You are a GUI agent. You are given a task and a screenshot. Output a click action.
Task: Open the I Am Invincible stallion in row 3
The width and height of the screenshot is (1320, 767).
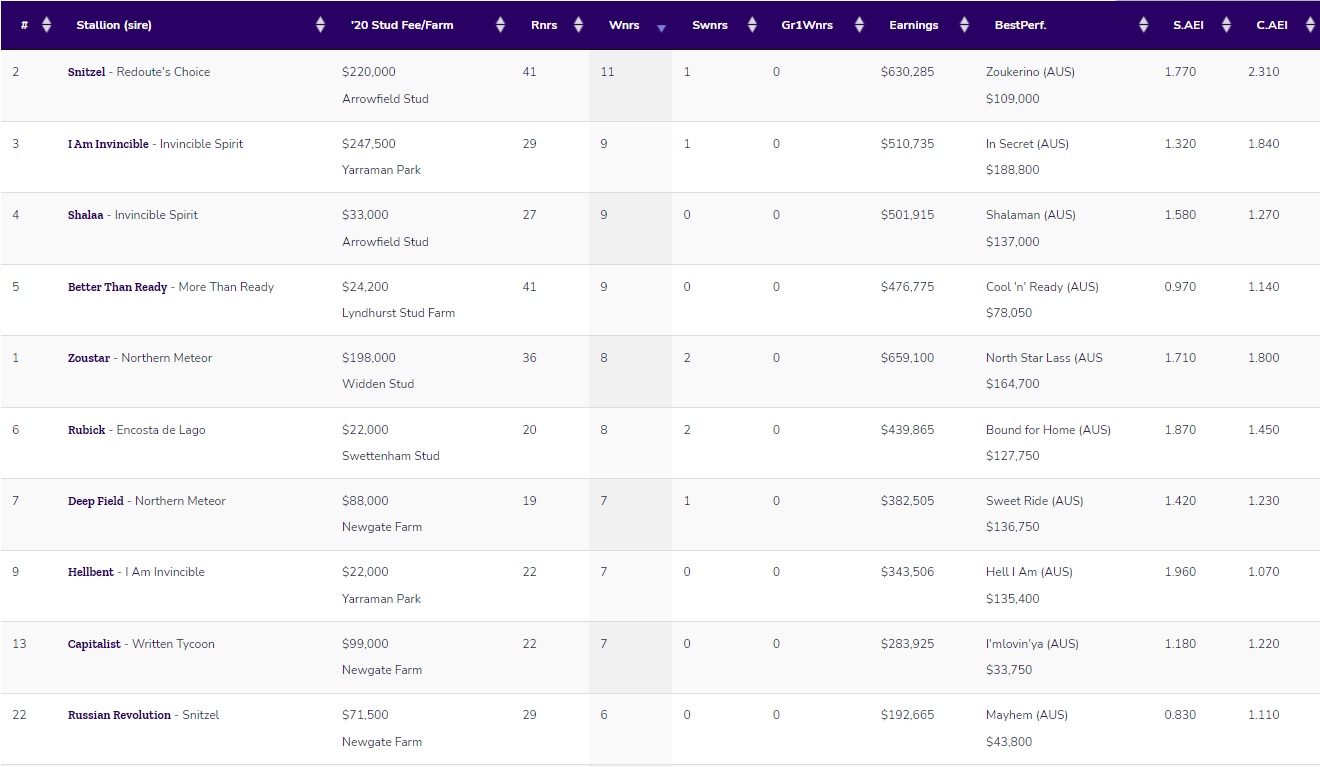pyautogui.click(x=109, y=144)
